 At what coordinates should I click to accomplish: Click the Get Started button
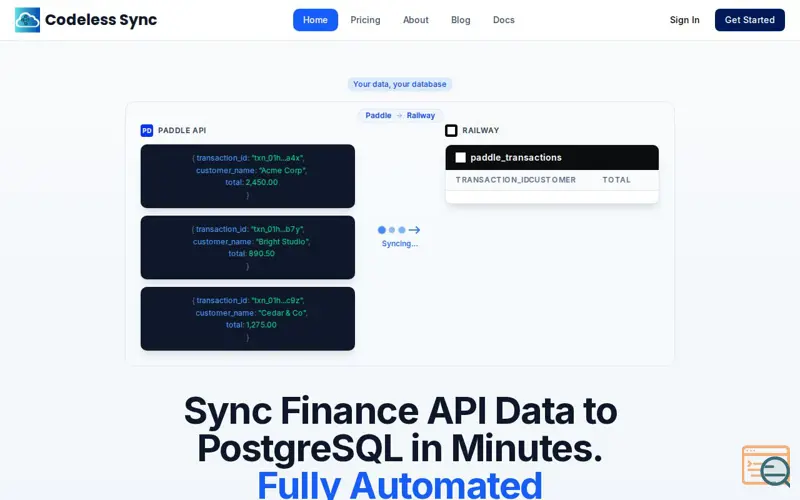749,20
